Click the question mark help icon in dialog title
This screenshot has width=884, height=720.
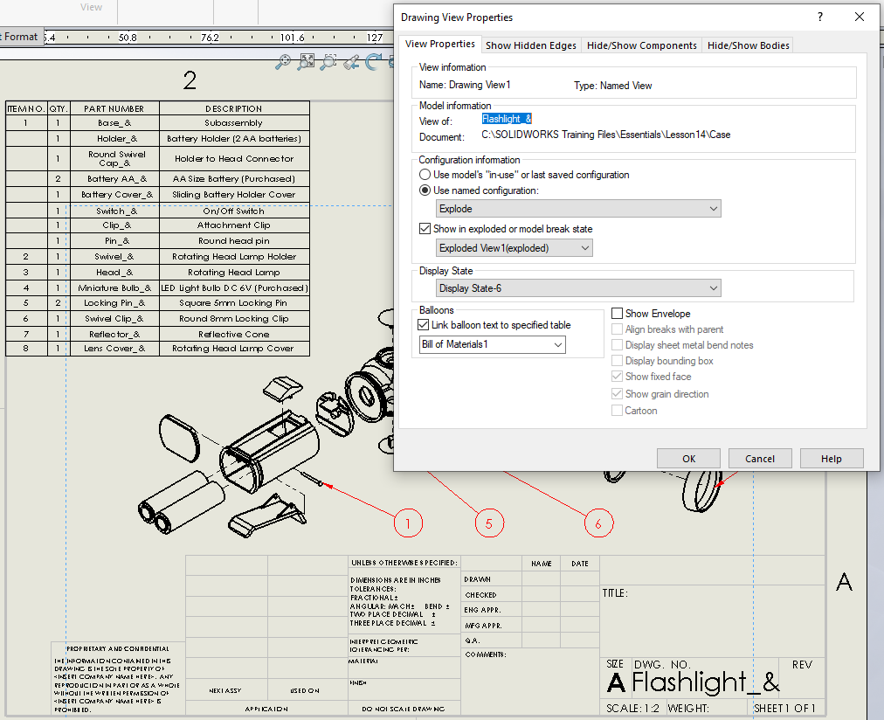point(820,17)
